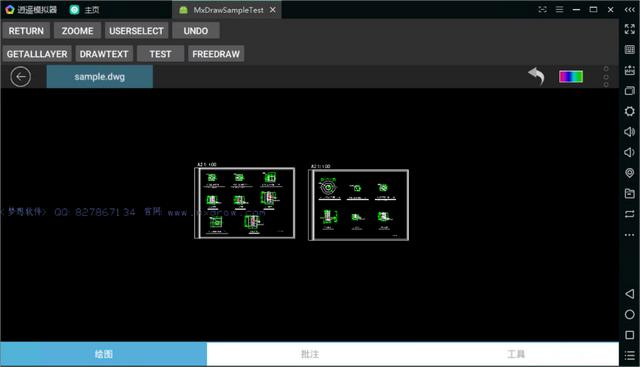
Task: Open the three-dot overflow menu
Action: (606, 76)
